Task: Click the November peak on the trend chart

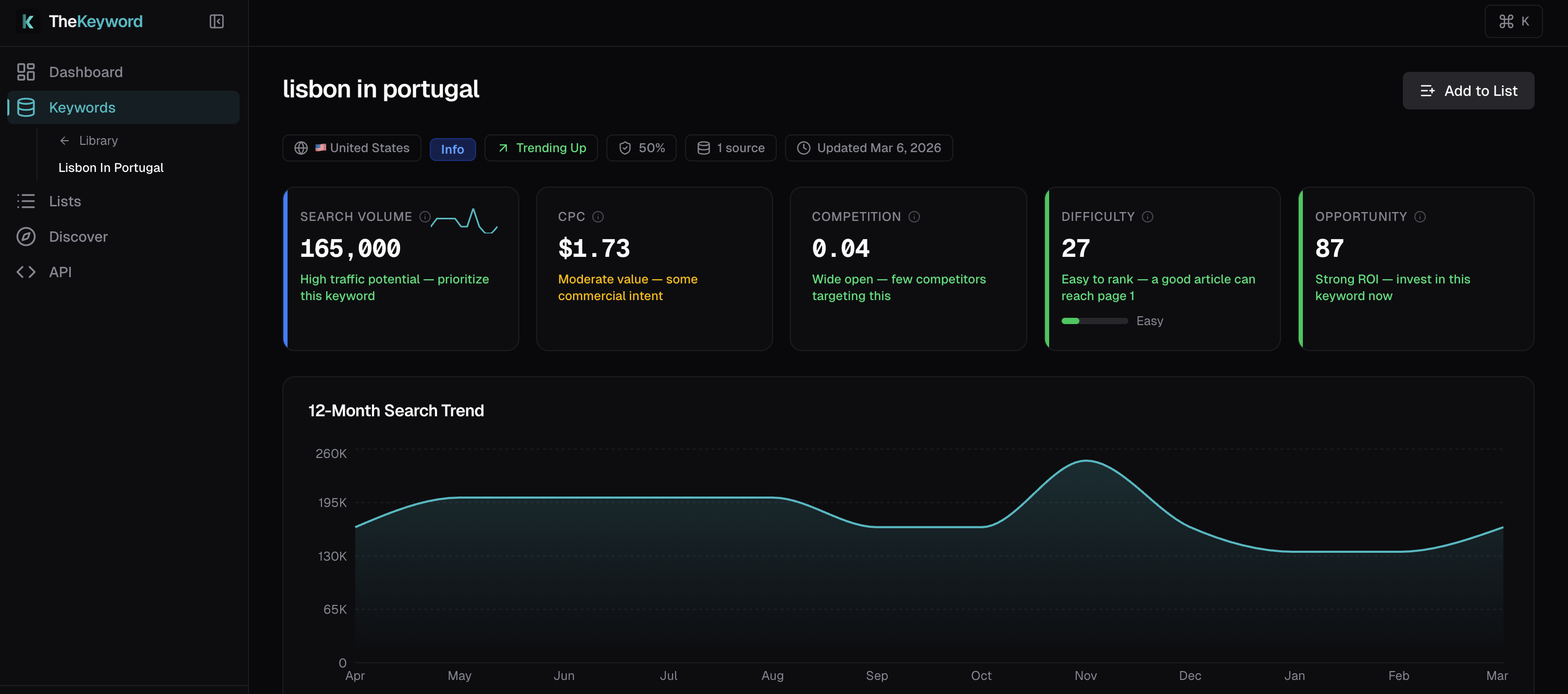Action: (x=1087, y=463)
